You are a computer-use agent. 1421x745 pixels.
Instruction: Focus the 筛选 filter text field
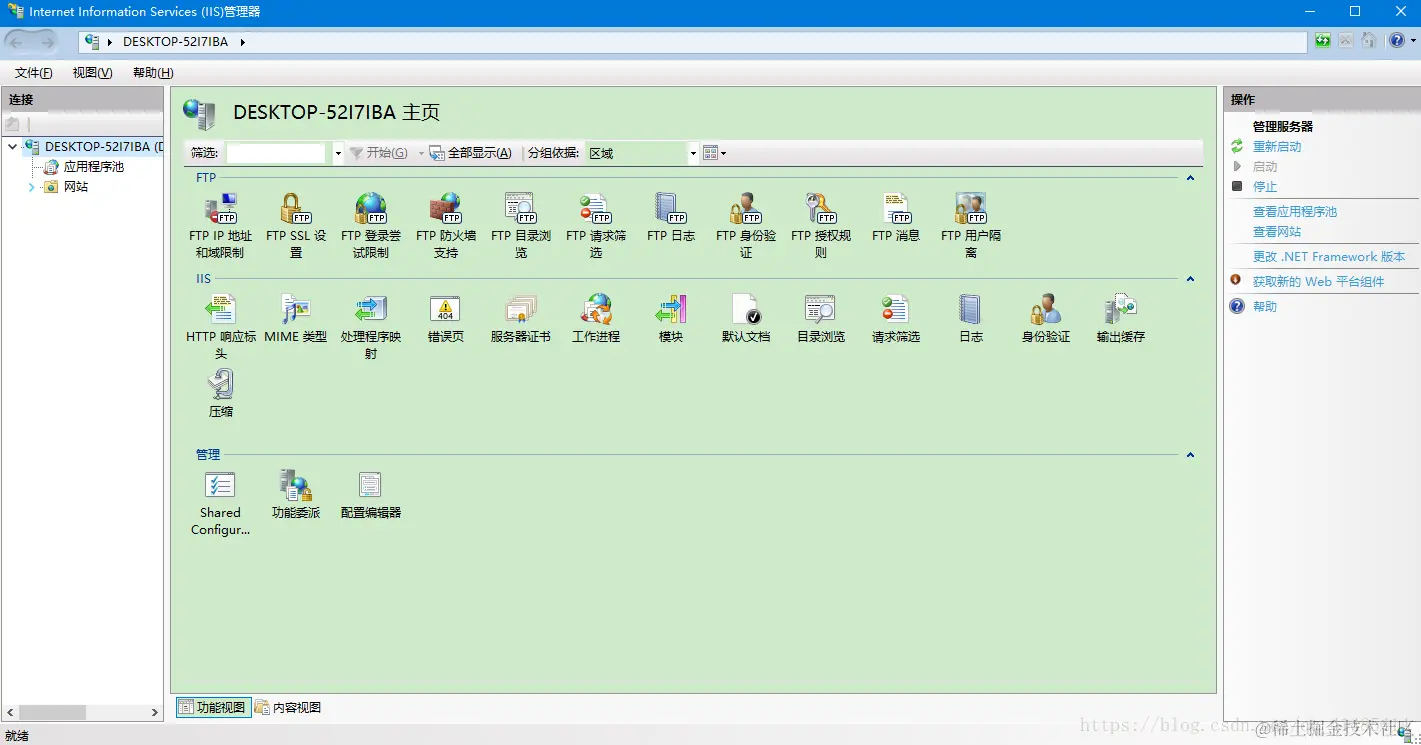click(276, 153)
